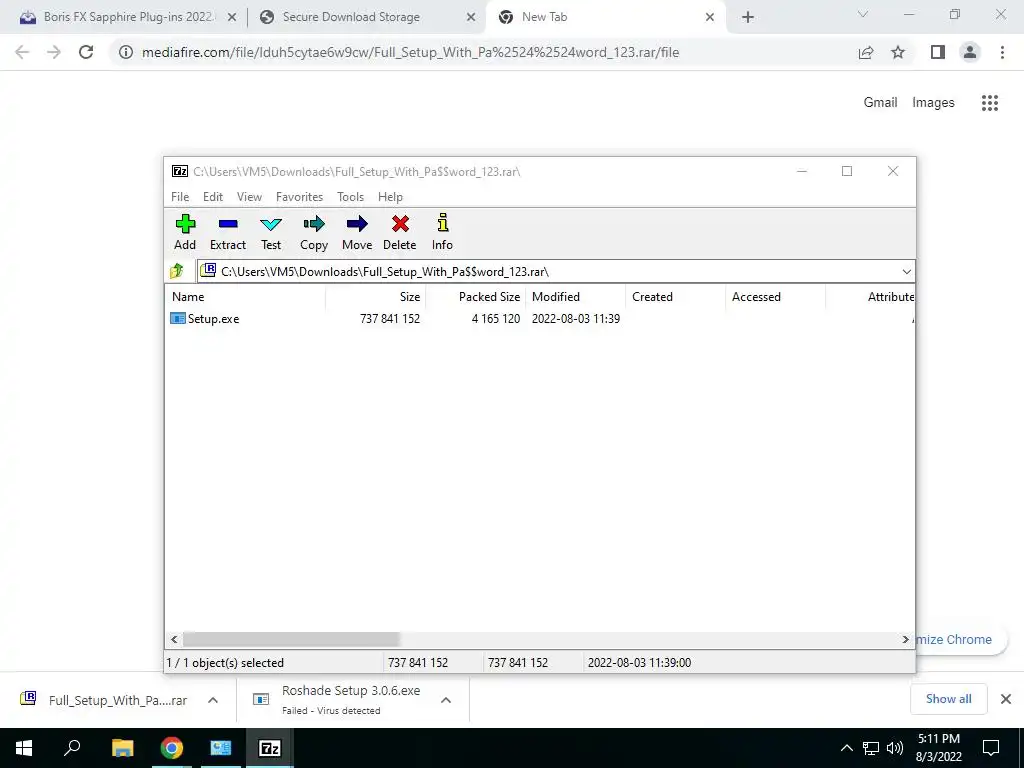Screen dimensions: 1024x768
Task: Sort list by Modified column
Action: tap(576, 296)
